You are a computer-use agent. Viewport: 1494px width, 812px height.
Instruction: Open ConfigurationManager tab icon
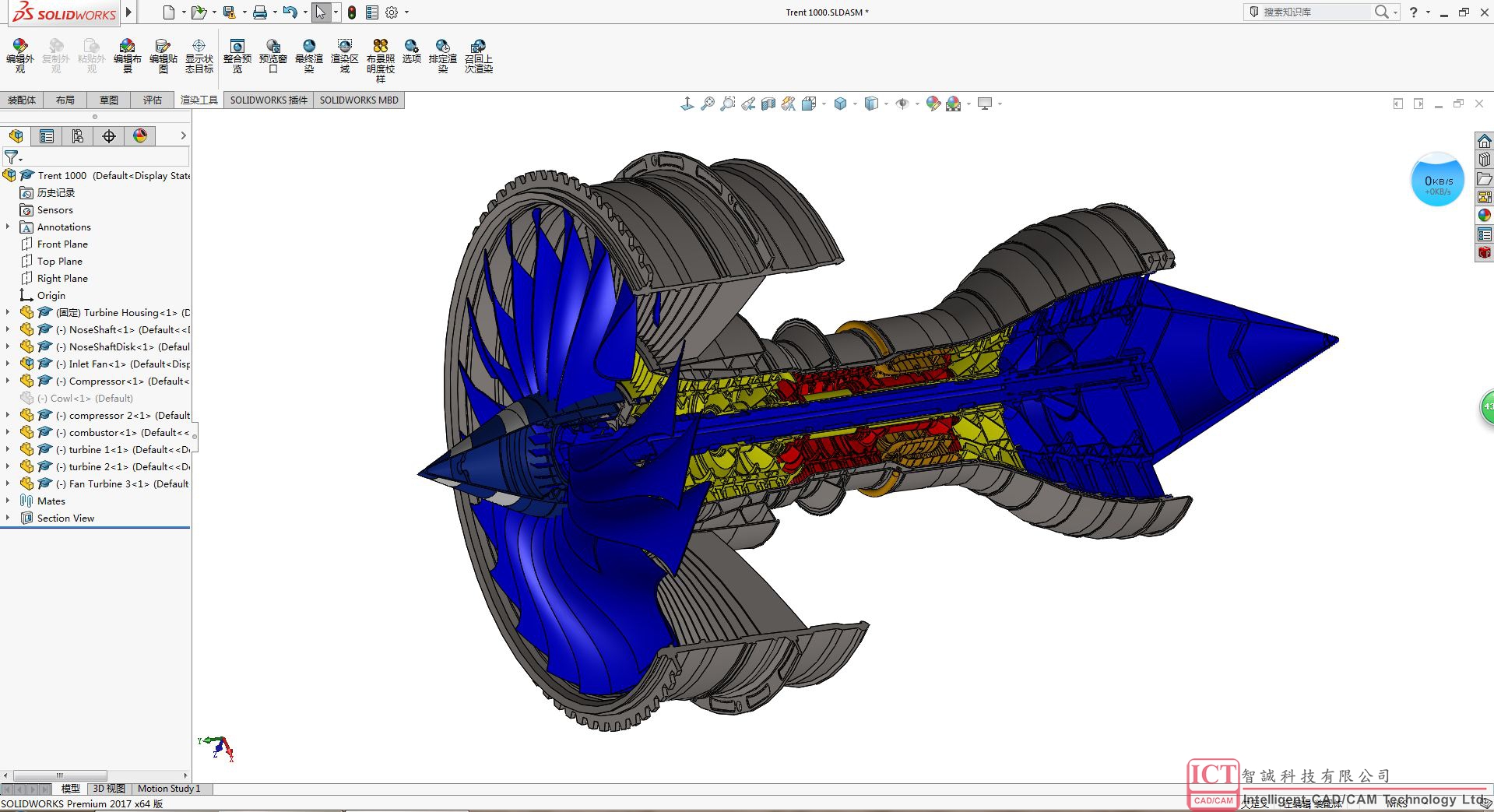point(78,136)
